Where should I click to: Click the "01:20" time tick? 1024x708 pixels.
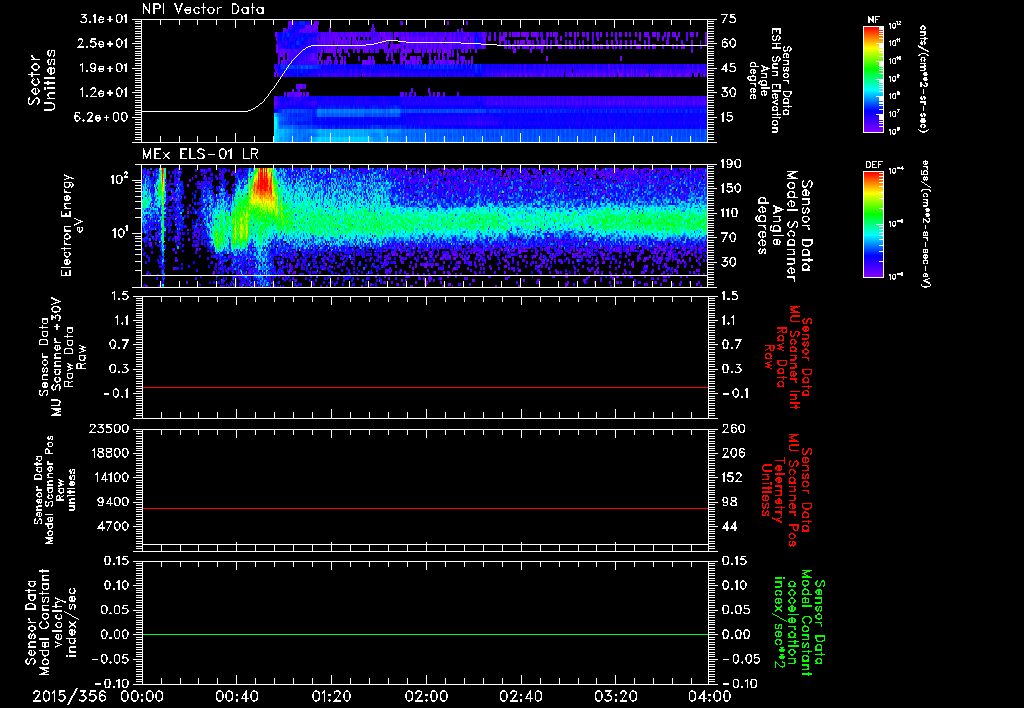(x=331, y=697)
